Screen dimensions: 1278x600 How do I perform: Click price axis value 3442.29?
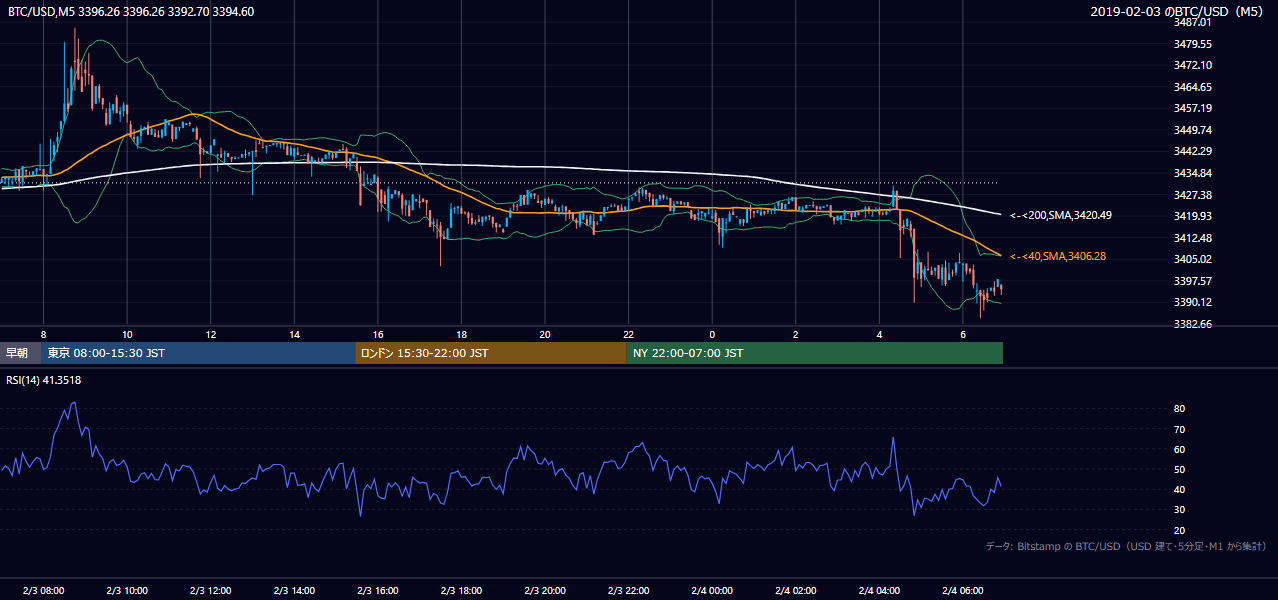click(x=1193, y=151)
